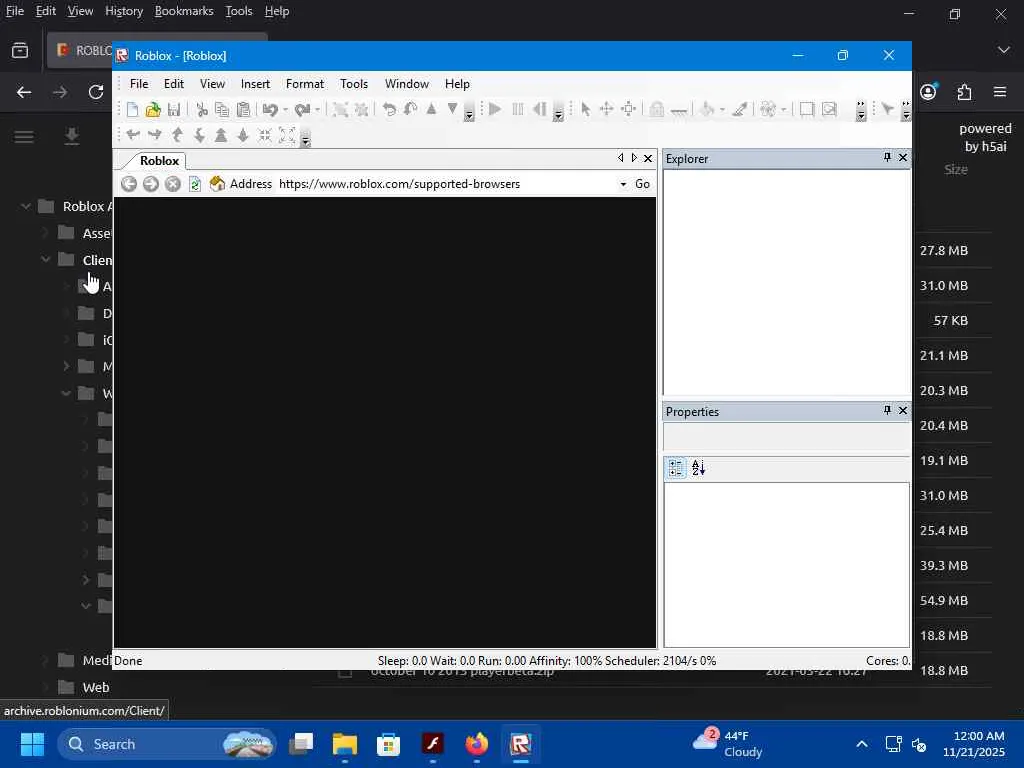The image size is (1024, 768).
Task: Refresh the page in the Studio browser
Action: pyautogui.click(x=195, y=184)
